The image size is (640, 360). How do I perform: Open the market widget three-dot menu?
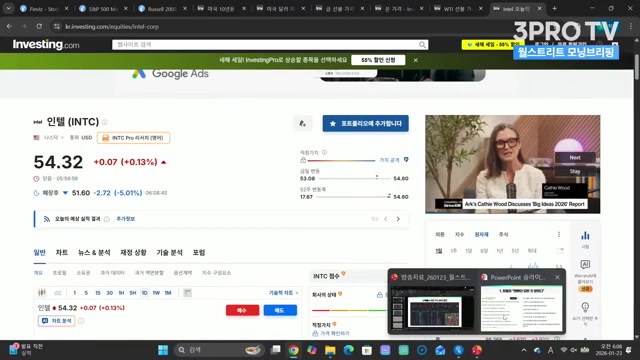tap(559, 234)
